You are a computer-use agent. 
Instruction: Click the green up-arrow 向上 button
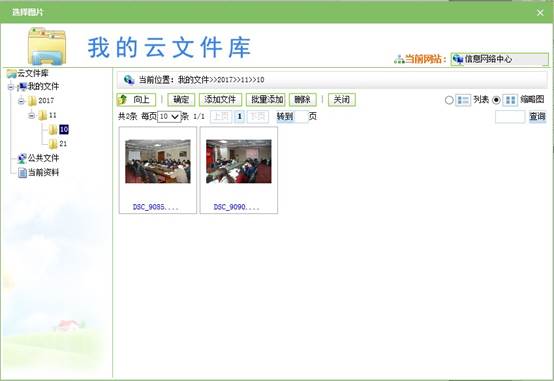(136, 100)
